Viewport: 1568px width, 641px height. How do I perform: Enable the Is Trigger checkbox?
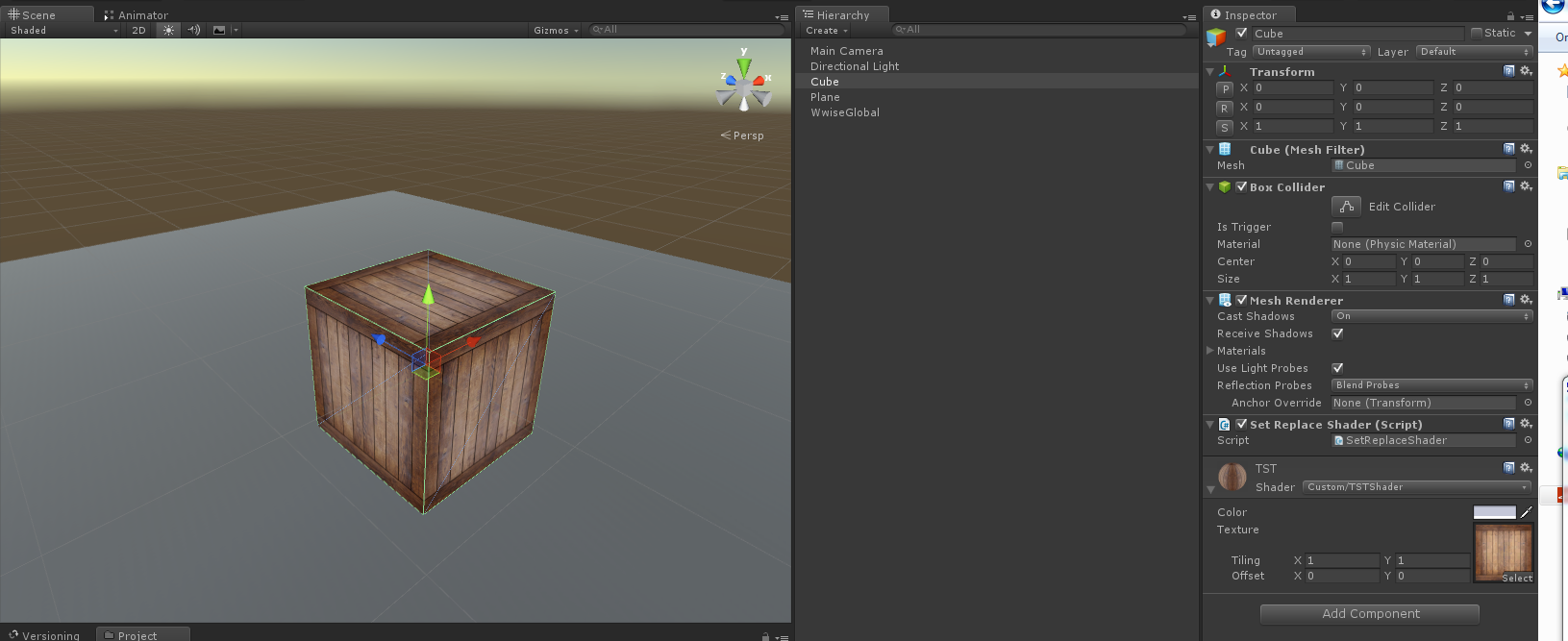[1337, 227]
